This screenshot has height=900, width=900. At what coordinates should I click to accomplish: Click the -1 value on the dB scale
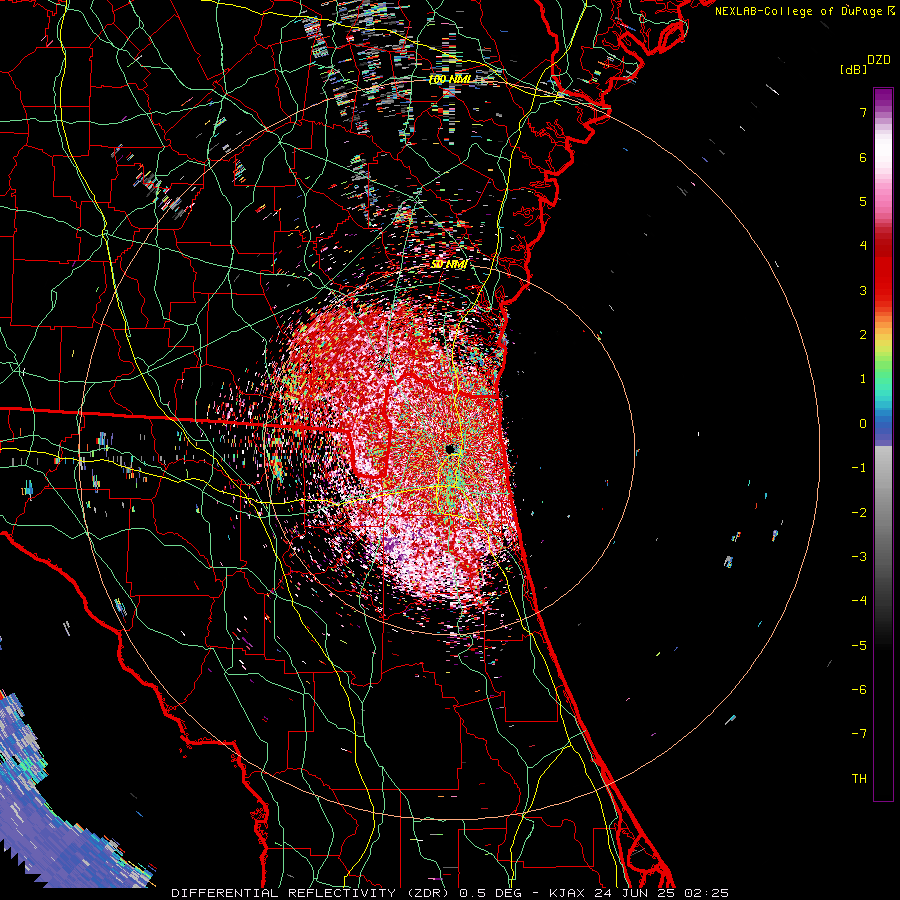point(859,468)
